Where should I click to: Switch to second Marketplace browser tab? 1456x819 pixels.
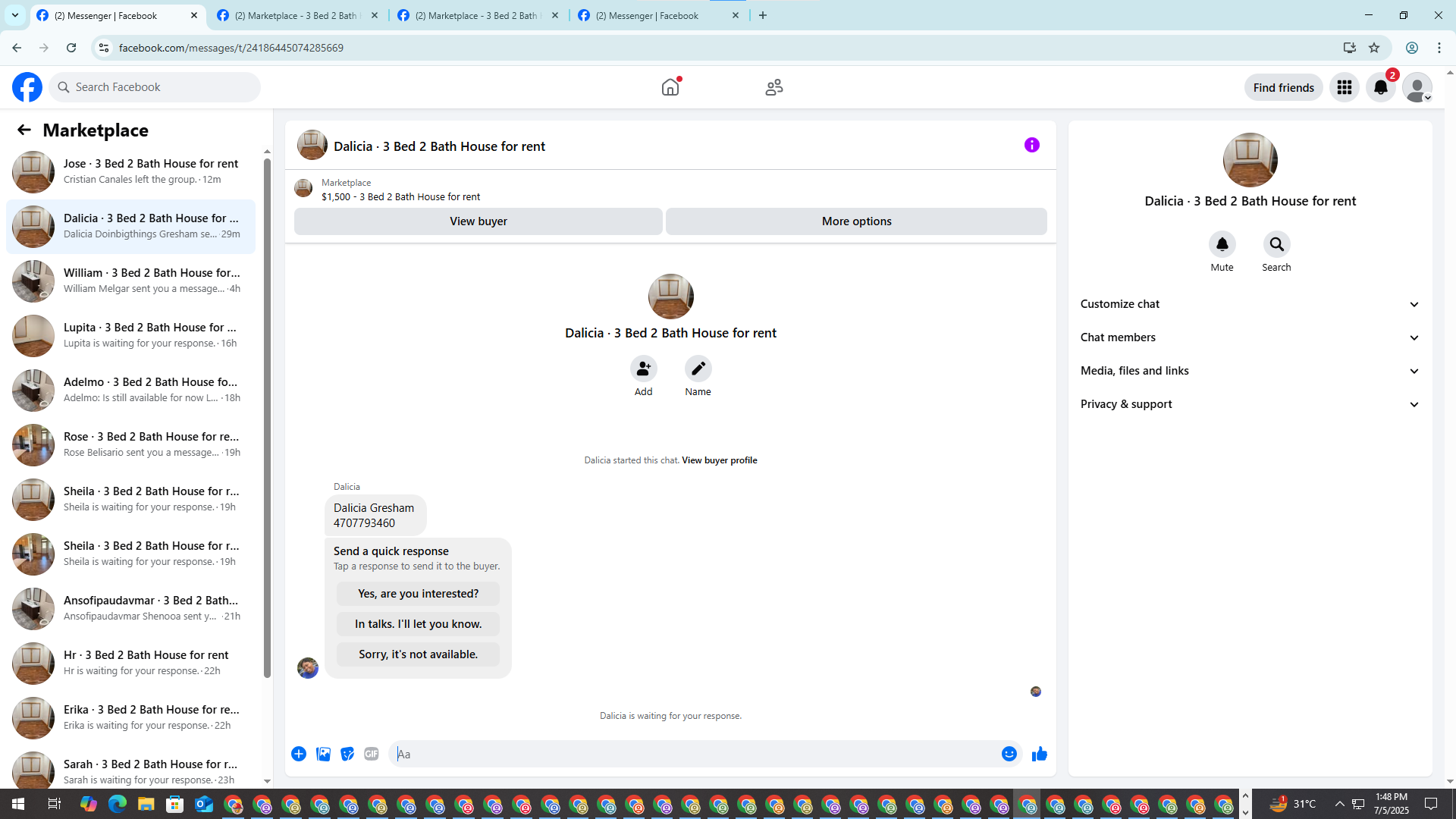click(478, 15)
